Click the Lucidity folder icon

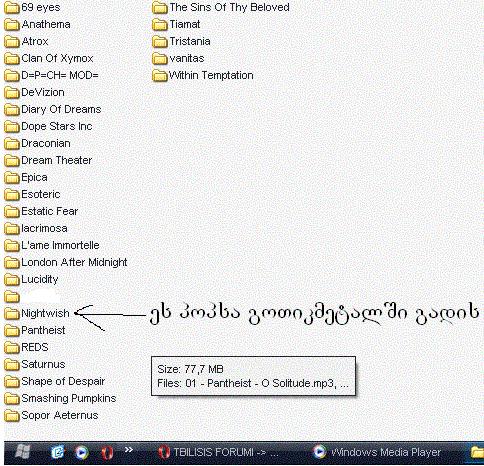click(x=12, y=279)
